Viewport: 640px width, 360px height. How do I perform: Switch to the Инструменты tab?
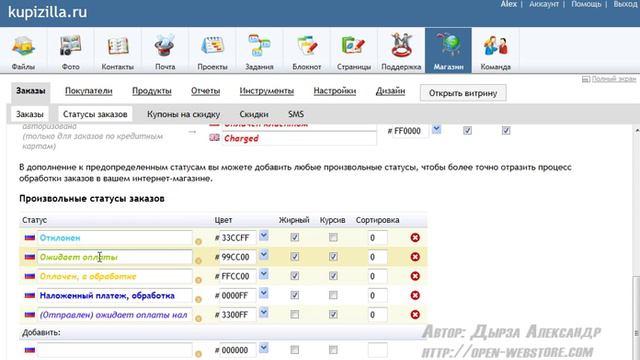pyautogui.click(x=267, y=91)
